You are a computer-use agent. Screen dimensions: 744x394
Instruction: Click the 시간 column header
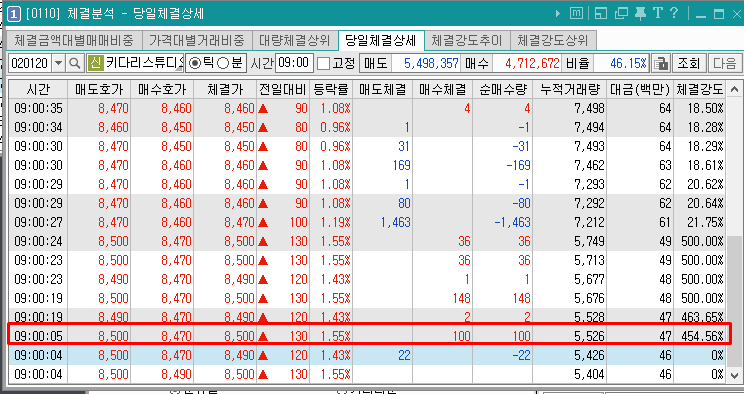click(x=38, y=89)
